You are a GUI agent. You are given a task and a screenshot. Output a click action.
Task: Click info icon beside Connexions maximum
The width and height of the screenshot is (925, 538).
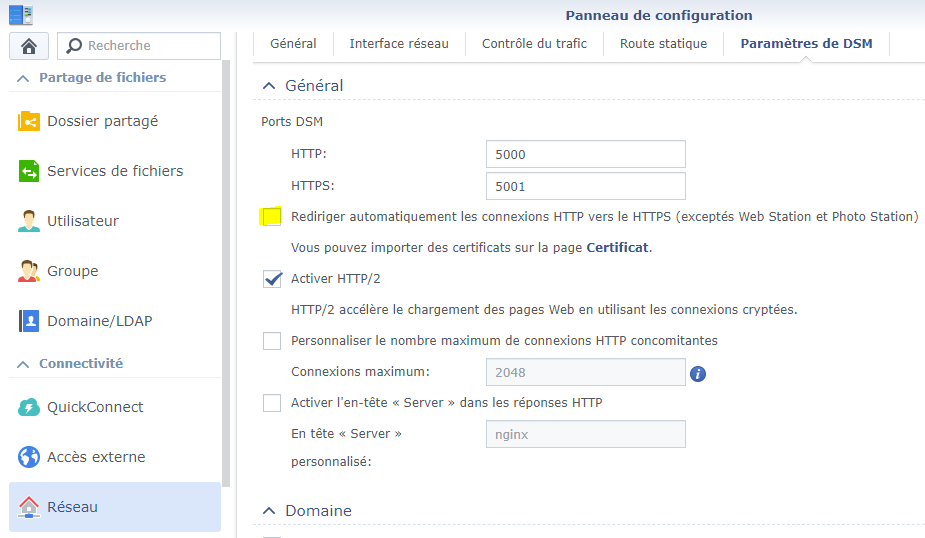[x=698, y=373]
